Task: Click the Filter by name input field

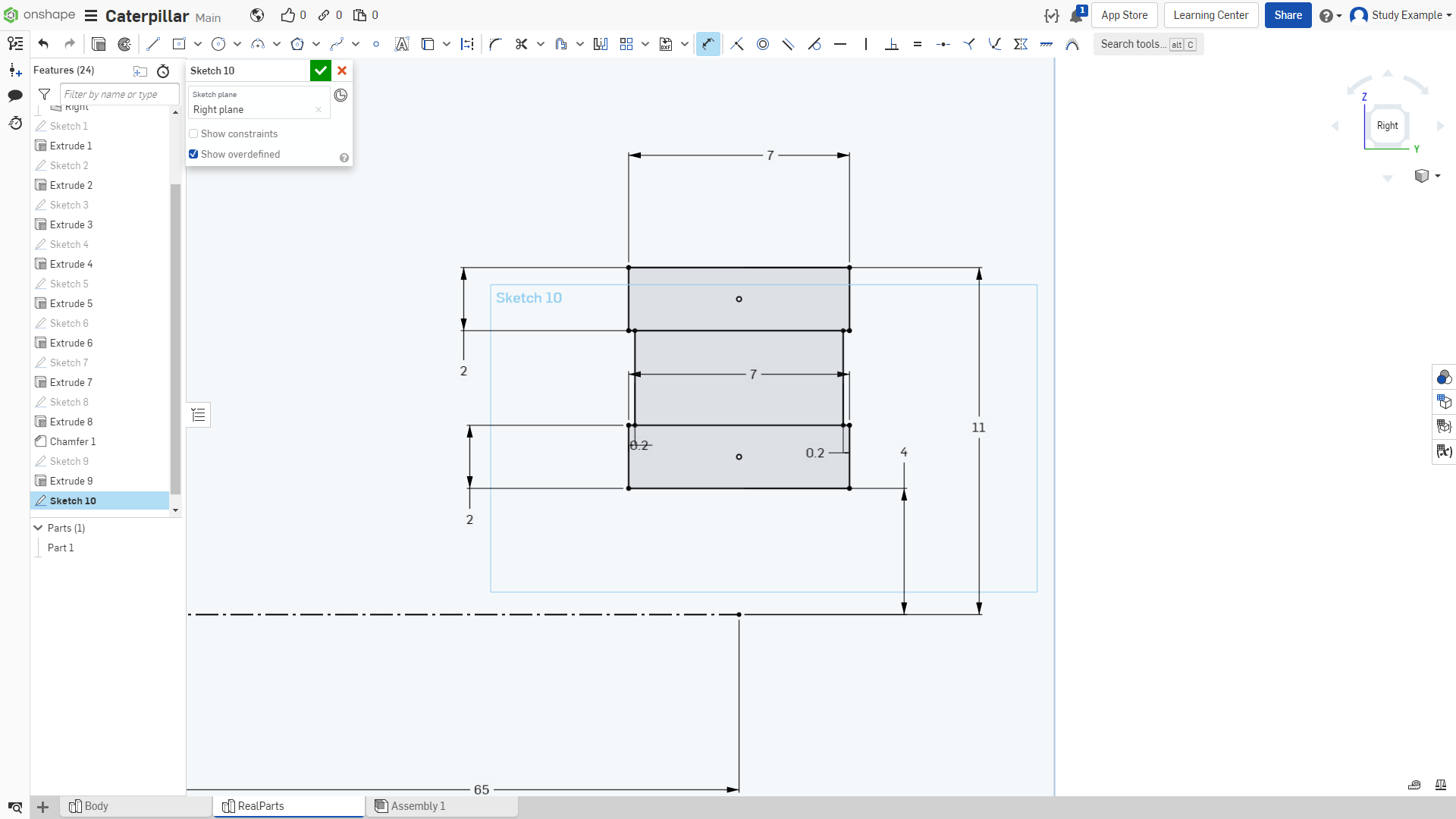Action: (x=120, y=94)
